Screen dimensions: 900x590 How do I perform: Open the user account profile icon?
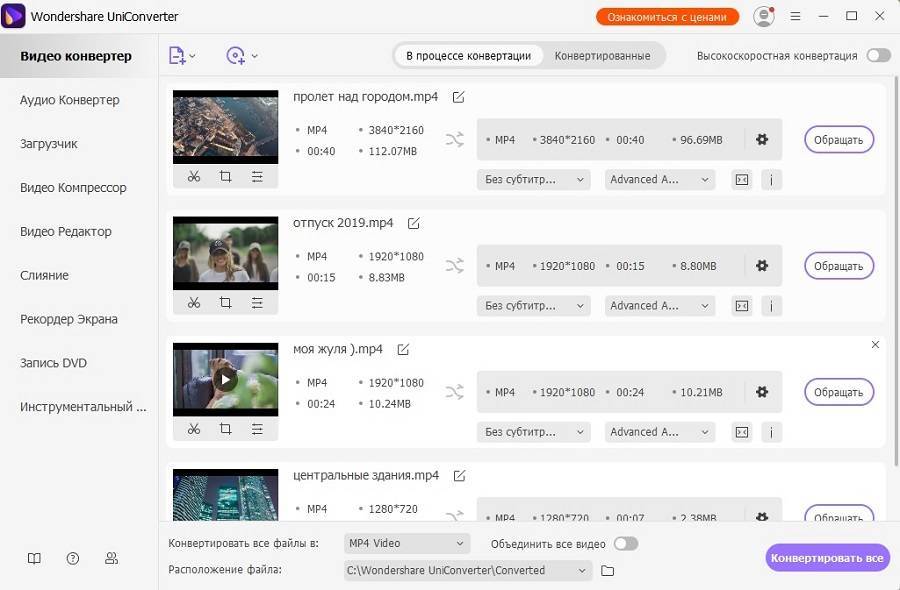764,17
